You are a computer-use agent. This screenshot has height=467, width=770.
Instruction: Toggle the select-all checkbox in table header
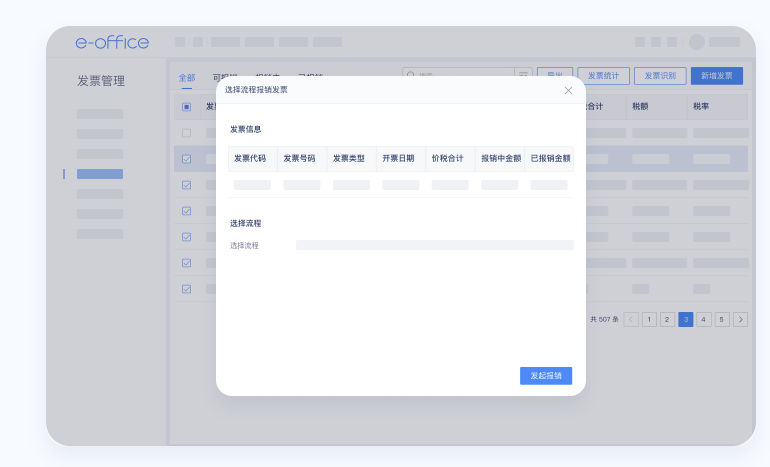pos(186,106)
